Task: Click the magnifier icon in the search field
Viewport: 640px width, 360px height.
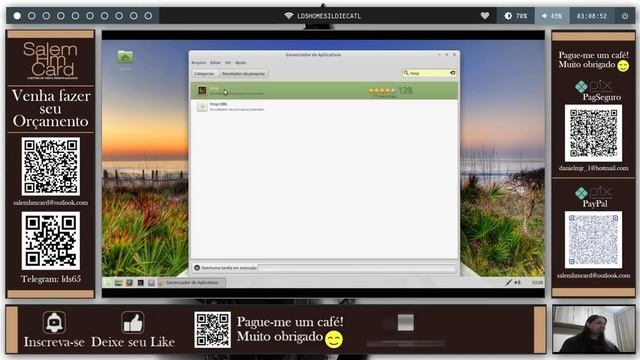Action: coord(406,73)
